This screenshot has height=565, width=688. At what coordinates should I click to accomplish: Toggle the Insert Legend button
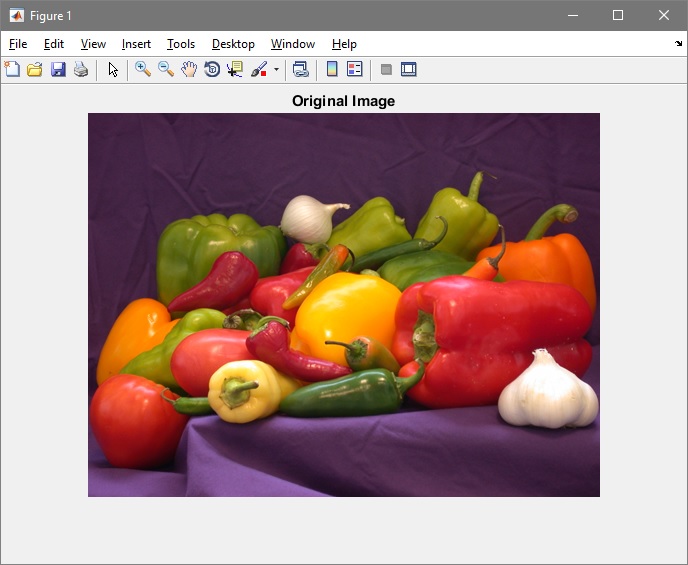(x=355, y=69)
